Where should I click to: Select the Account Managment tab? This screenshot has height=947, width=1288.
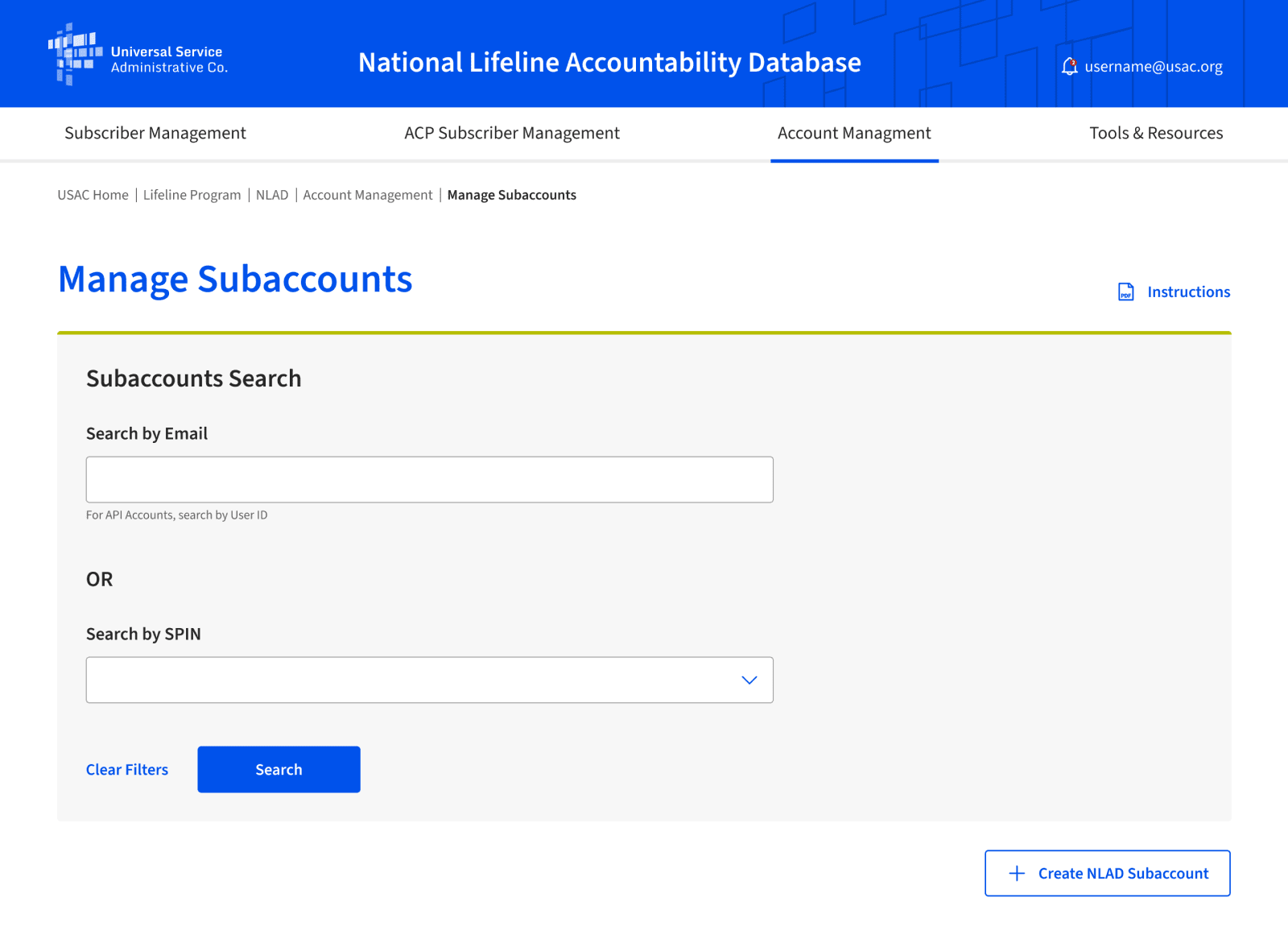coord(854,133)
